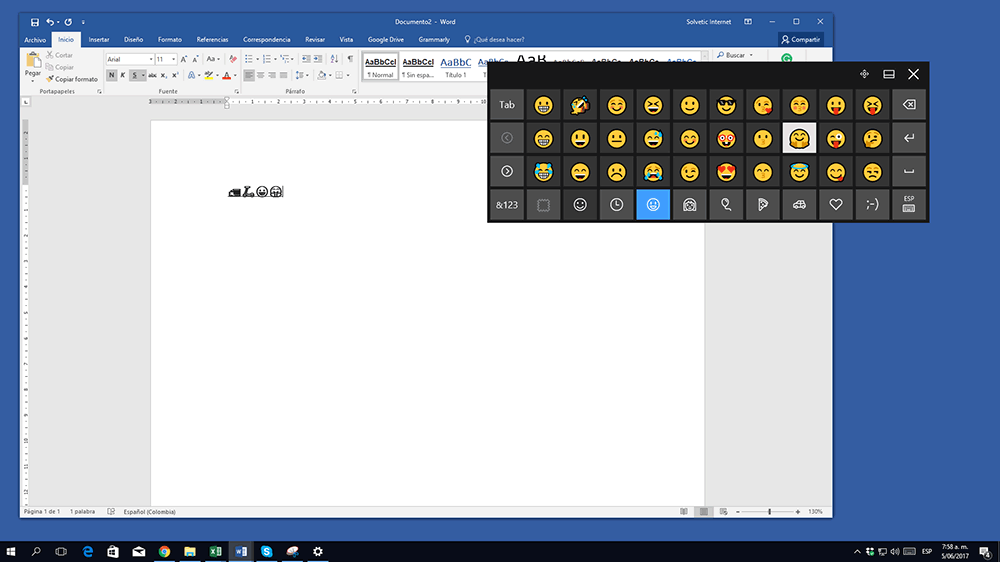This screenshot has height=562, width=1000.
Task: Tap the Enter key on touch keyboard
Action: 909,138
